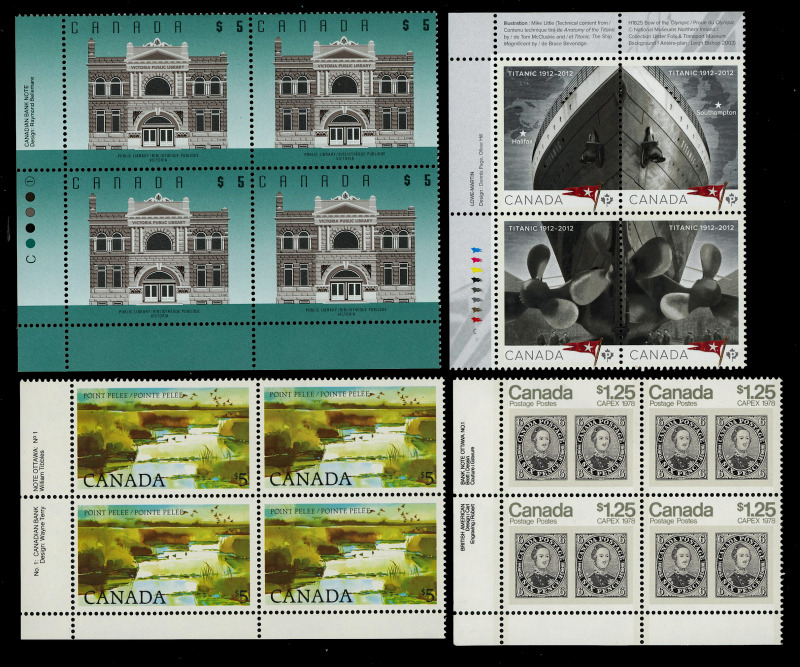Viewport: 800px width, 667px height.
Task: Select the top-right Point Pelee stamp
Action: pos(349,438)
